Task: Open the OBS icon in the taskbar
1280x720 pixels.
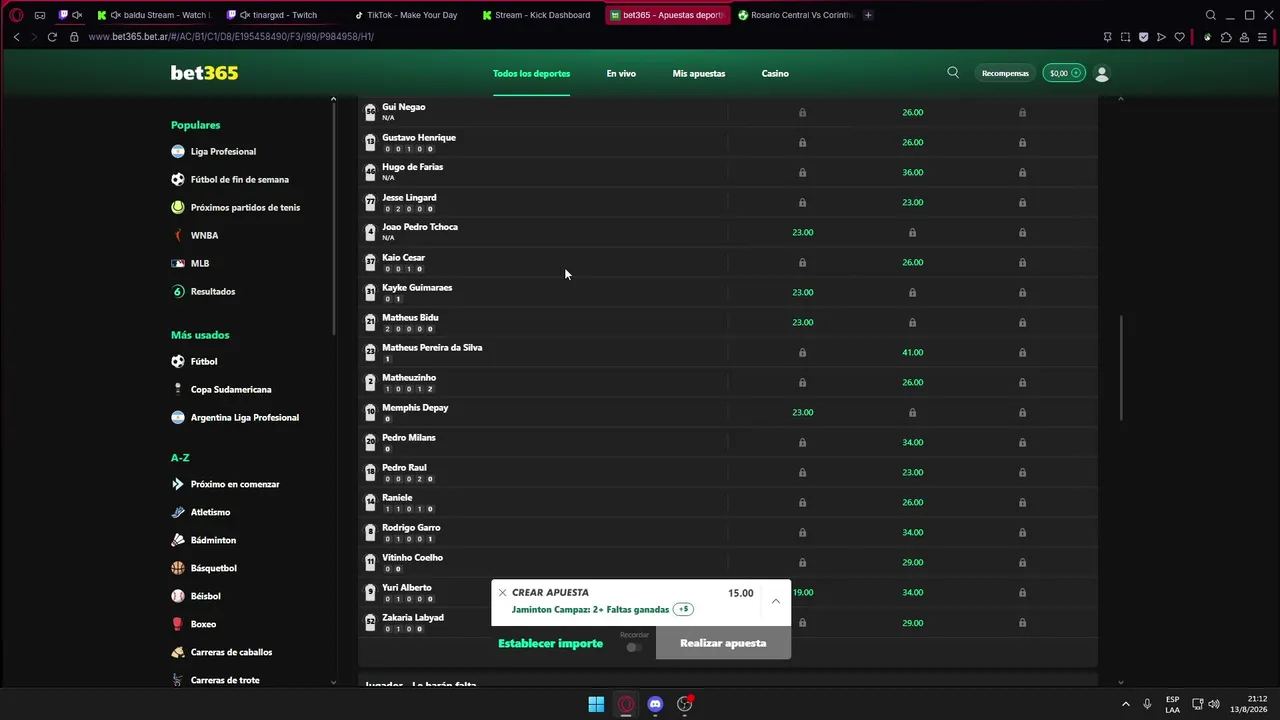Action: click(x=685, y=704)
